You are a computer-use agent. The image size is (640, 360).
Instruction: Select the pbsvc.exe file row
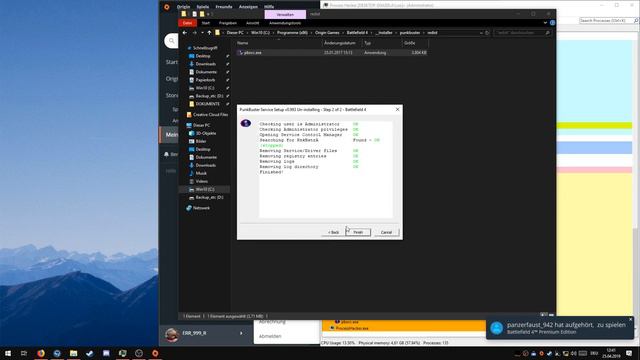[331, 53]
